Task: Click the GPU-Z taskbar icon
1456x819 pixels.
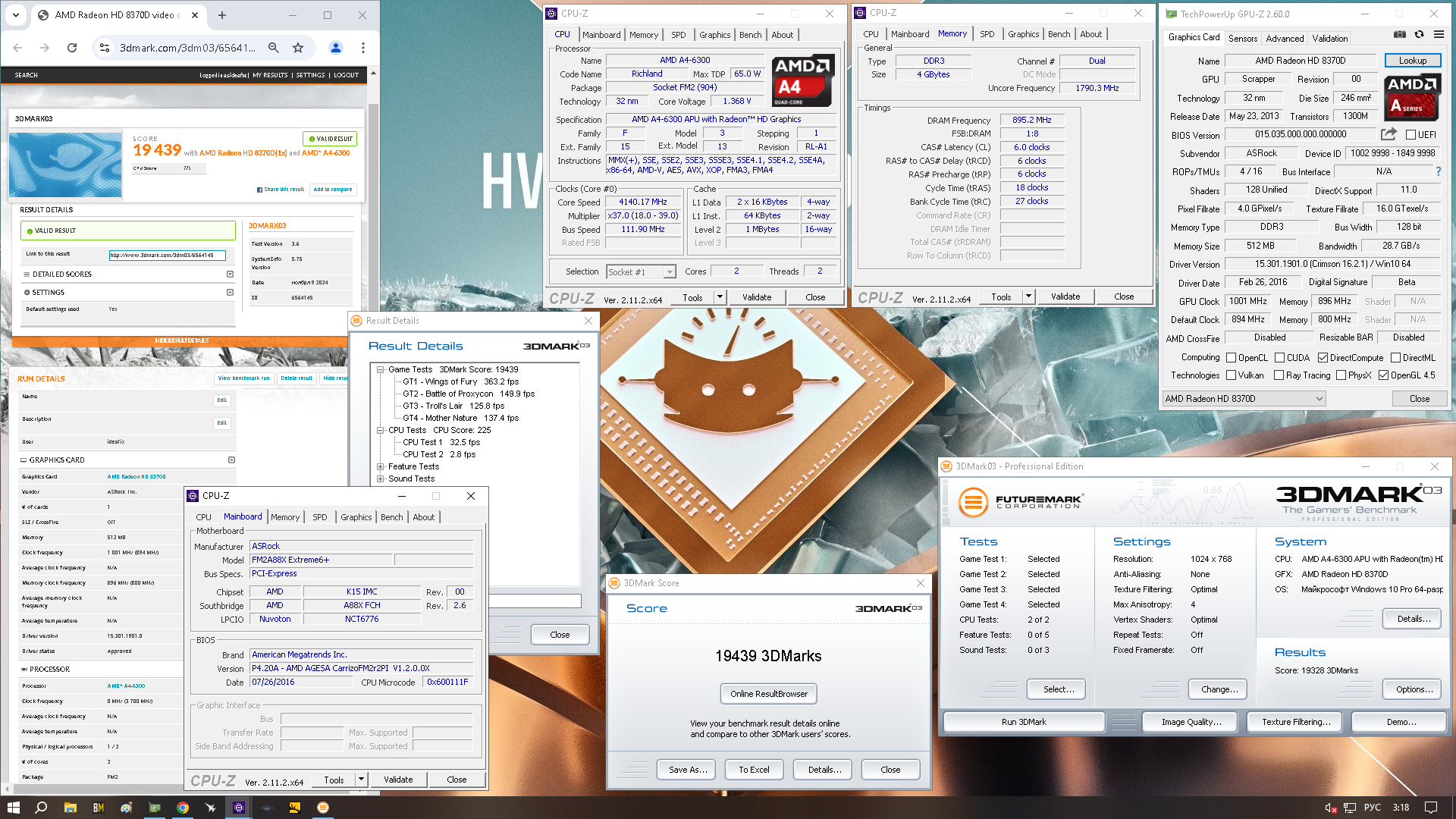Action: coord(155,808)
